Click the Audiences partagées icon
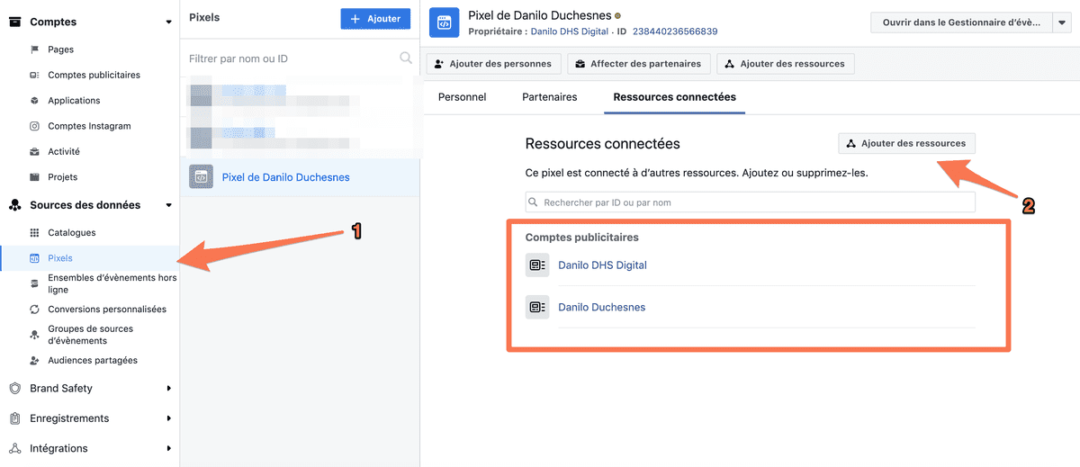The width and height of the screenshot is (1080, 467). 35,360
